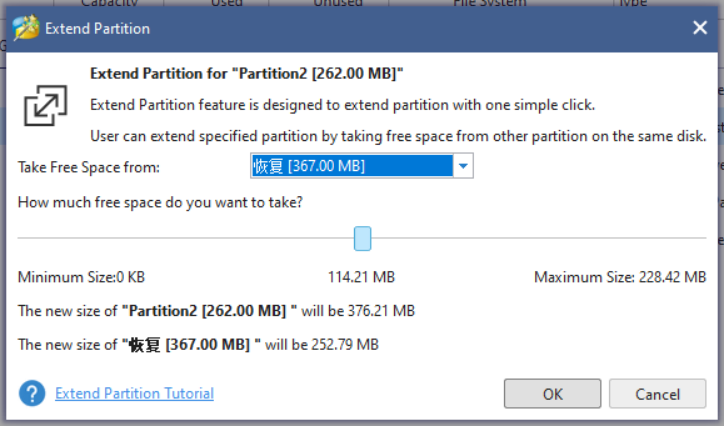Image resolution: width=724 pixels, height=426 pixels.
Task: Open the Extend Partition Tutorial link
Action: click(134, 393)
